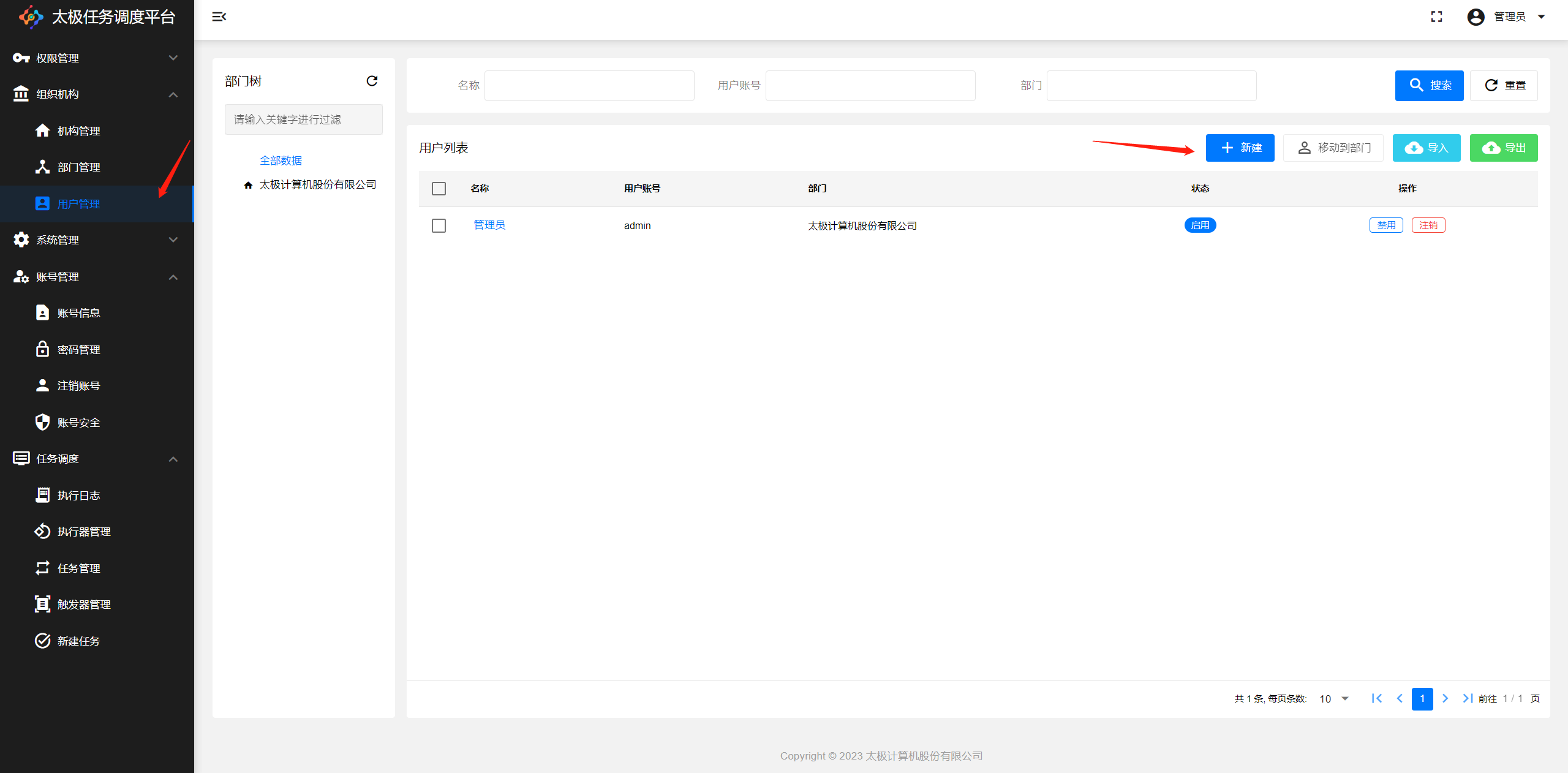Open 注销账号 menu item

coord(97,386)
